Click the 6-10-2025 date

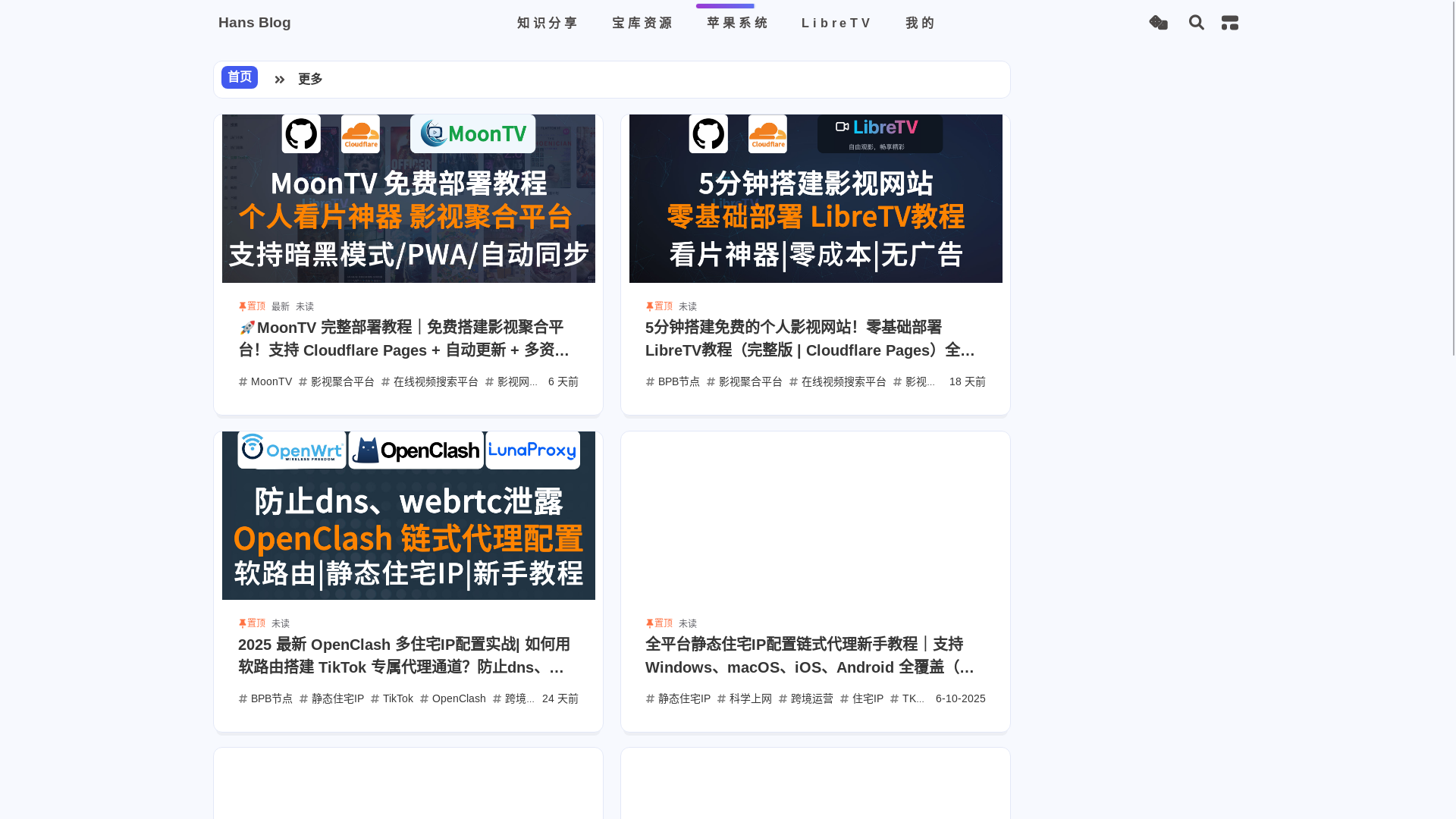pos(961,698)
